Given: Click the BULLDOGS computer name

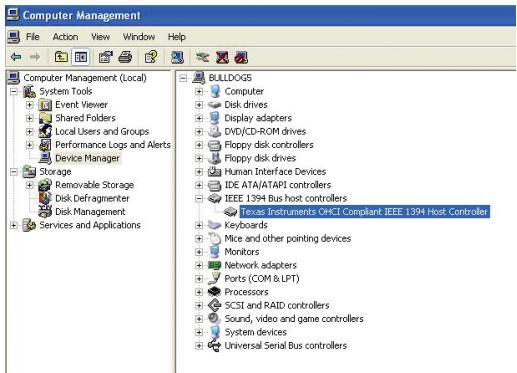Looking at the screenshot, I should click(x=230, y=78).
